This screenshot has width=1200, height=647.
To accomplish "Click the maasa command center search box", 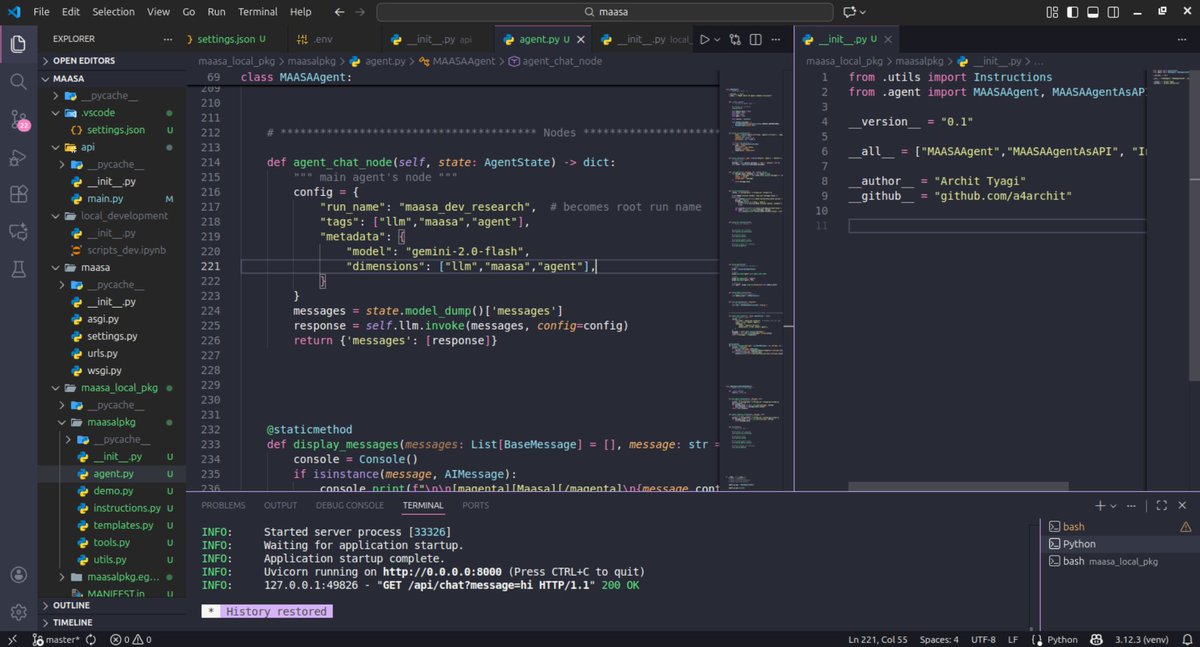I will (x=605, y=12).
